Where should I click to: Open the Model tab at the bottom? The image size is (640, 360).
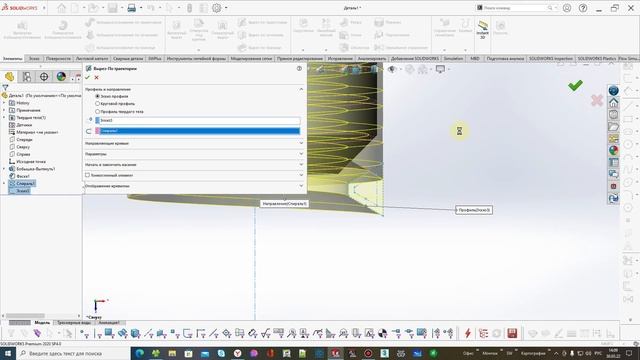pos(42,322)
